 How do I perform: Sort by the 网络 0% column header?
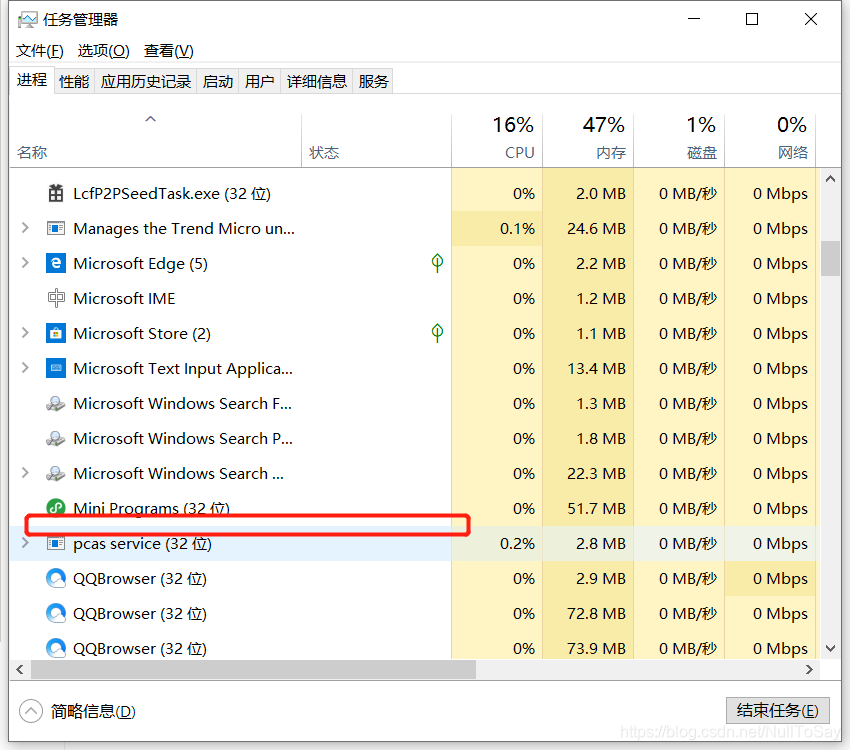coord(770,140)
